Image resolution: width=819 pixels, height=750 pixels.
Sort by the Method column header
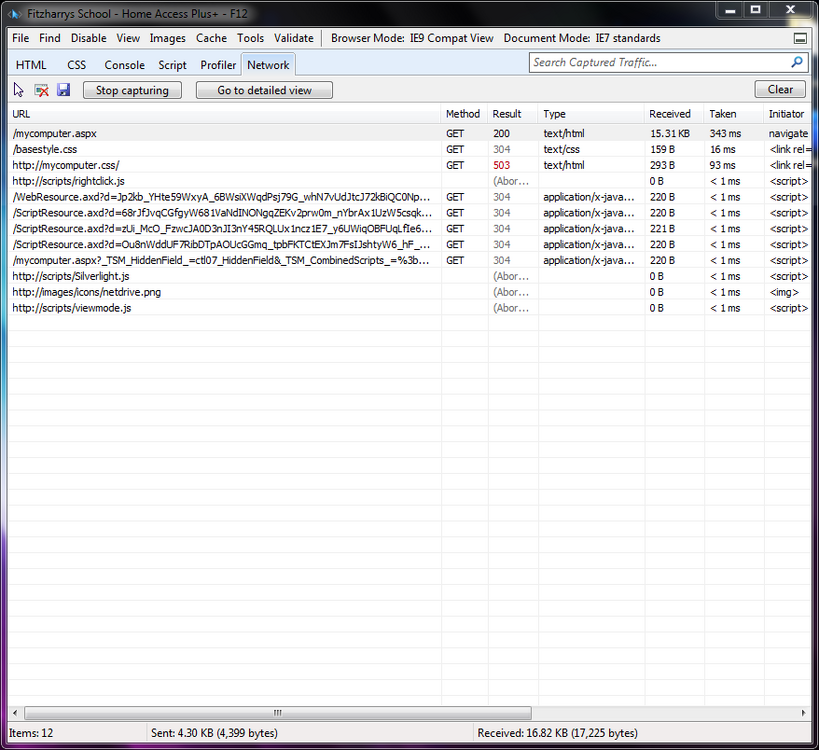(464, 114)
